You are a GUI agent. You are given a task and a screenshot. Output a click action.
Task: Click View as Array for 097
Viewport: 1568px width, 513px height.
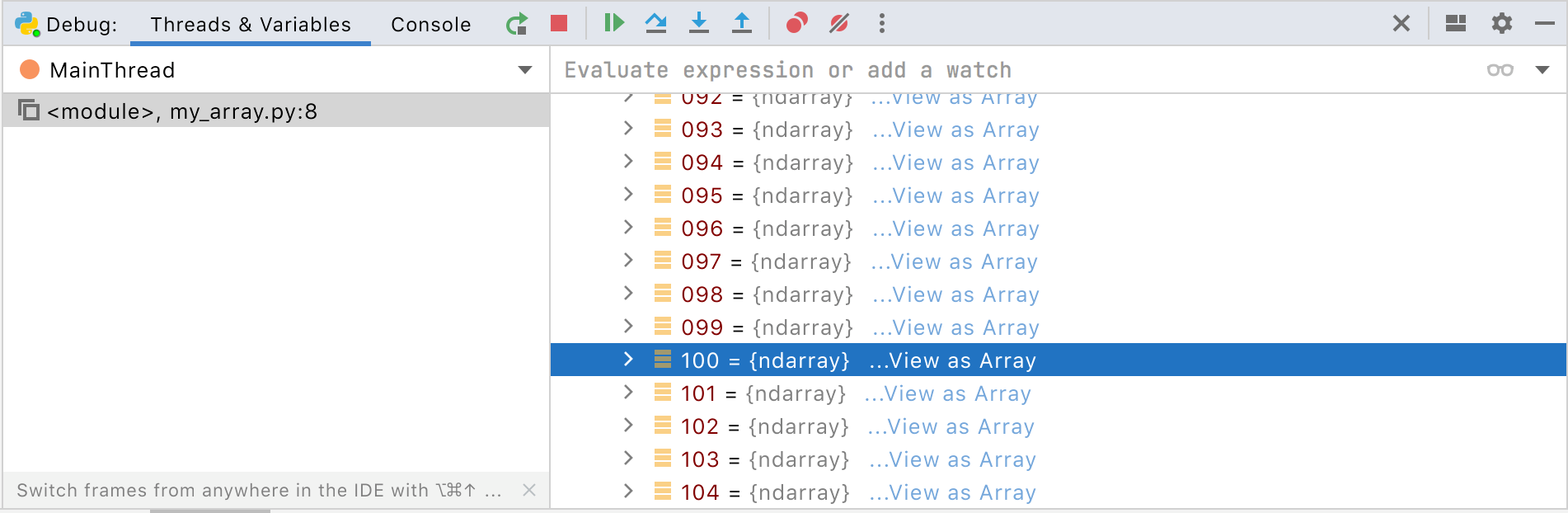(x=954, y=261)
